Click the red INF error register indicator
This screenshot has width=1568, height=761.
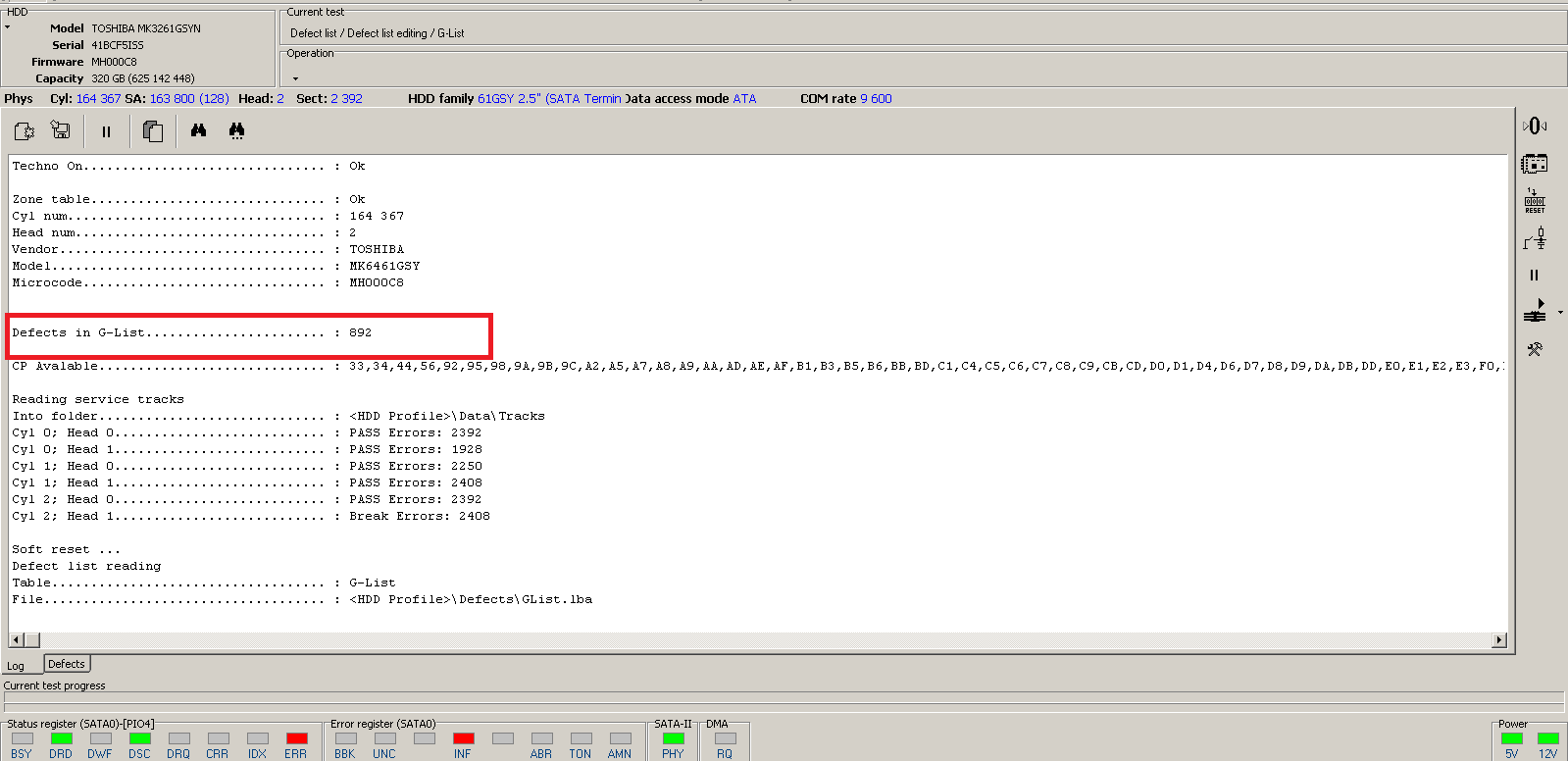pyautogui.click(x=464, y=738)
